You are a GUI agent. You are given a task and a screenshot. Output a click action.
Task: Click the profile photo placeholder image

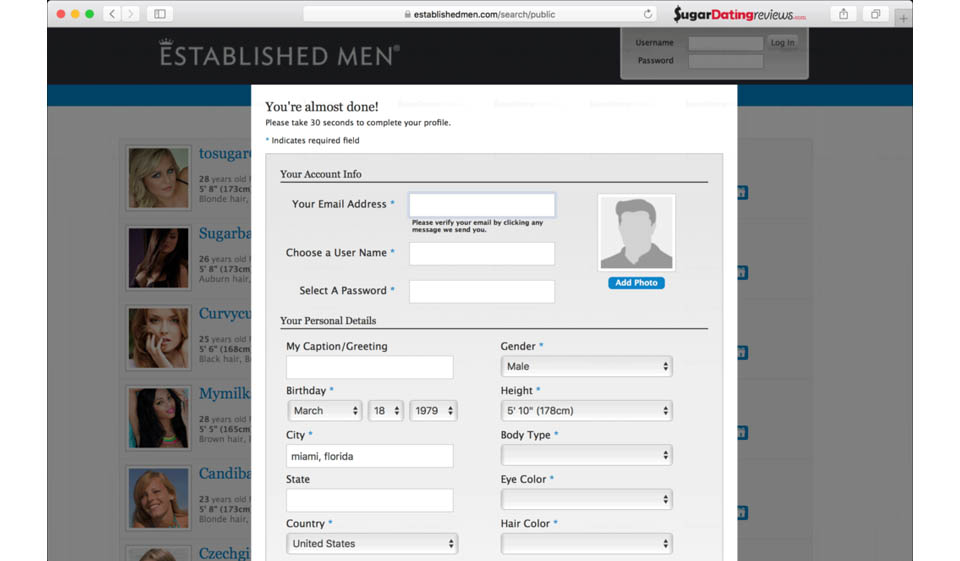[x=636, y=232]
